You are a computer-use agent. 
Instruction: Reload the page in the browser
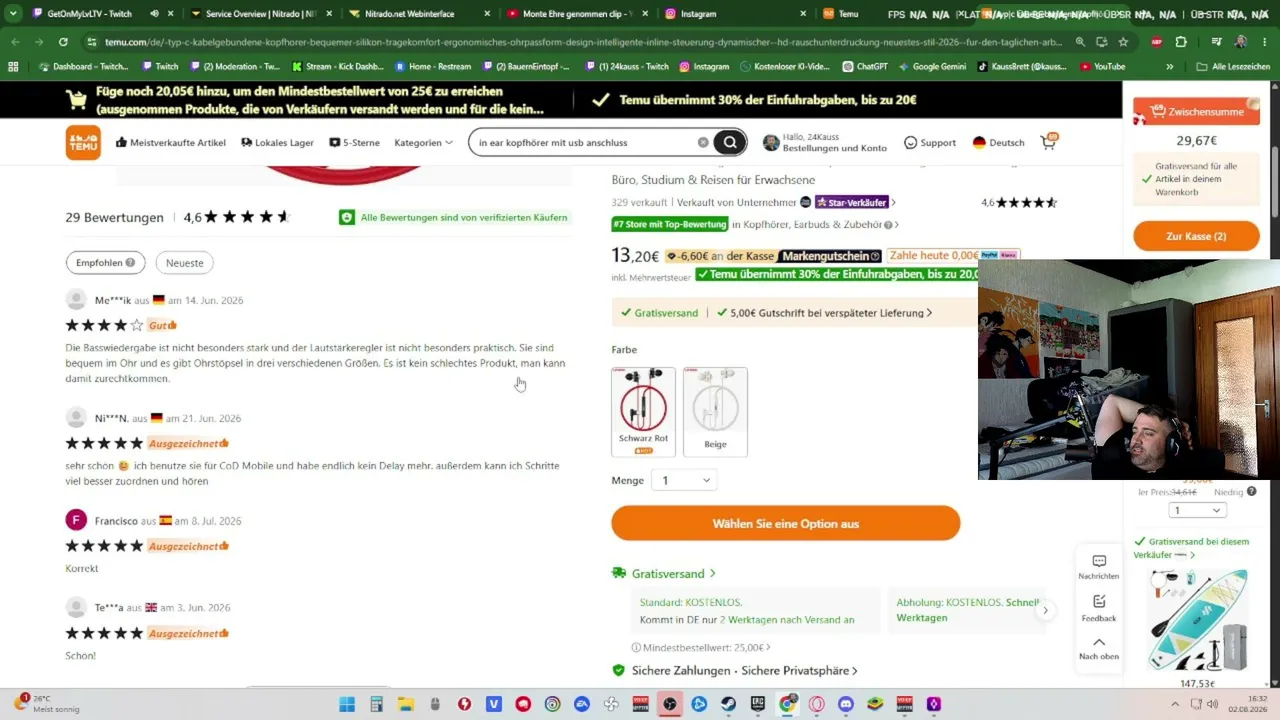pos(63,42)
